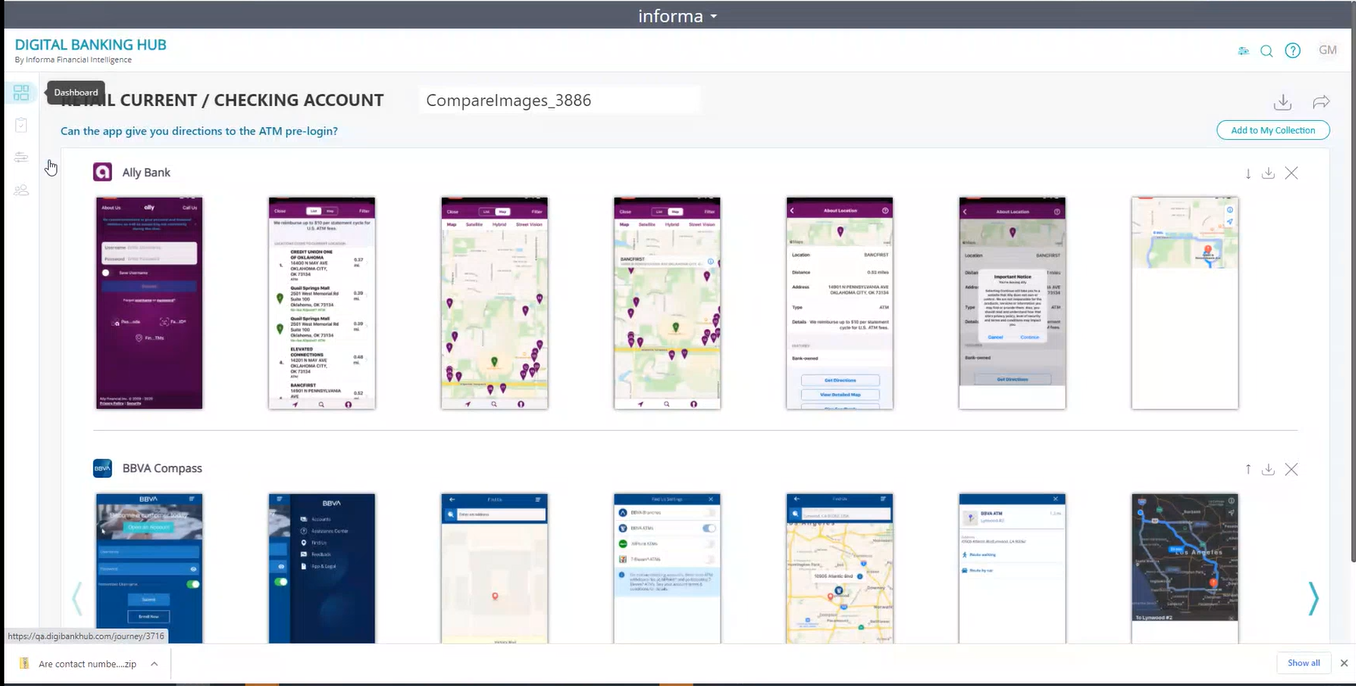Screen dimensions: 1356x686
Task: Go to next screenshots with right chevron
Action: tap(1313, 598)
